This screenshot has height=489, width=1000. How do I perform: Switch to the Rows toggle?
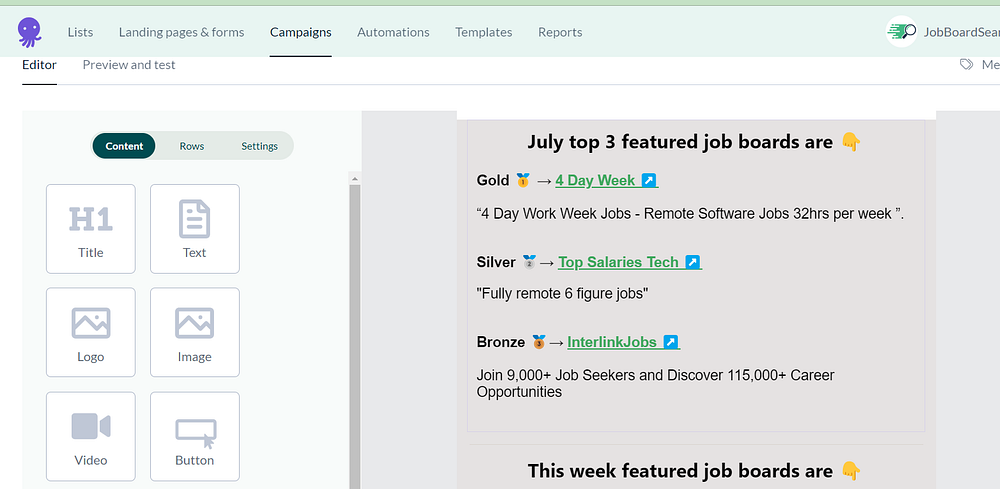click(192, 146)
